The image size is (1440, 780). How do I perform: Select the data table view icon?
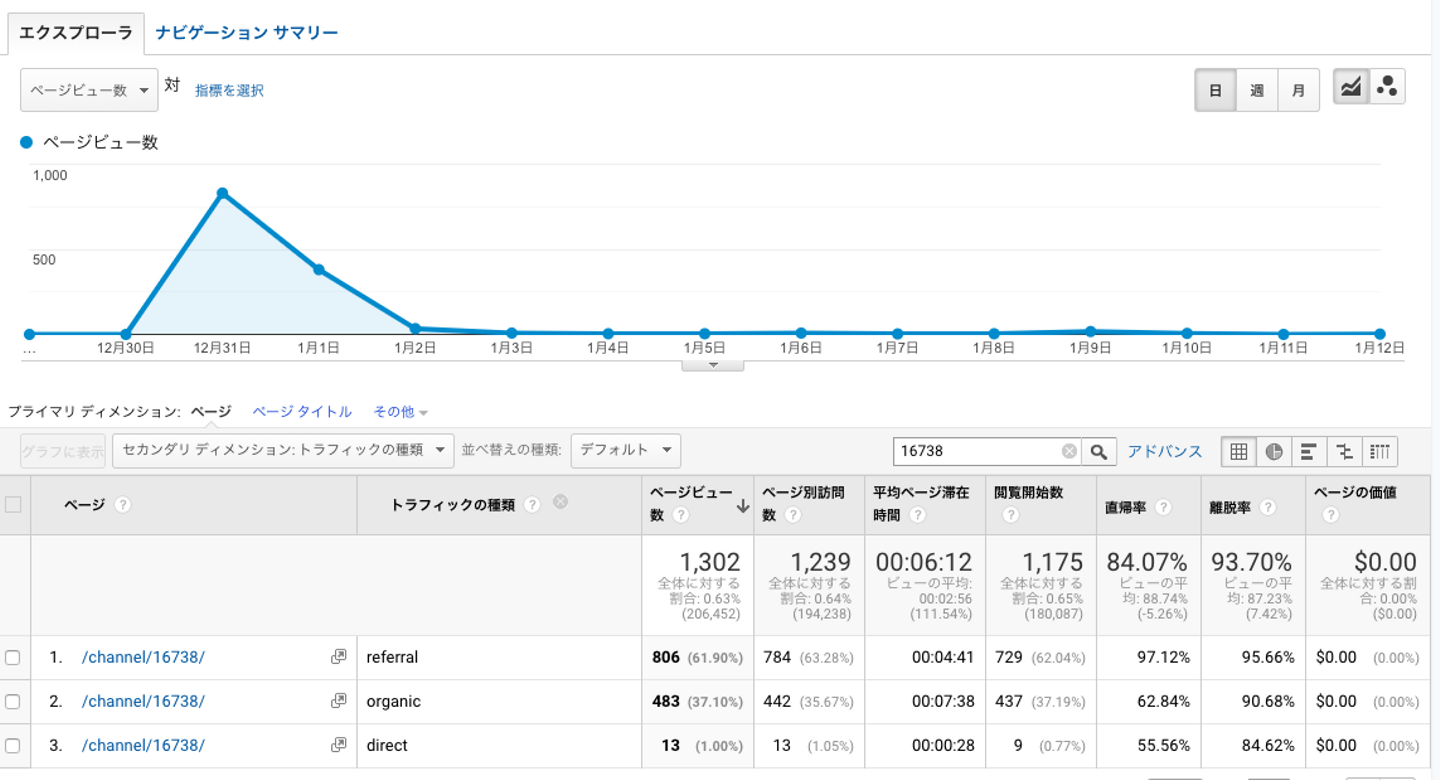point(1238,451)
